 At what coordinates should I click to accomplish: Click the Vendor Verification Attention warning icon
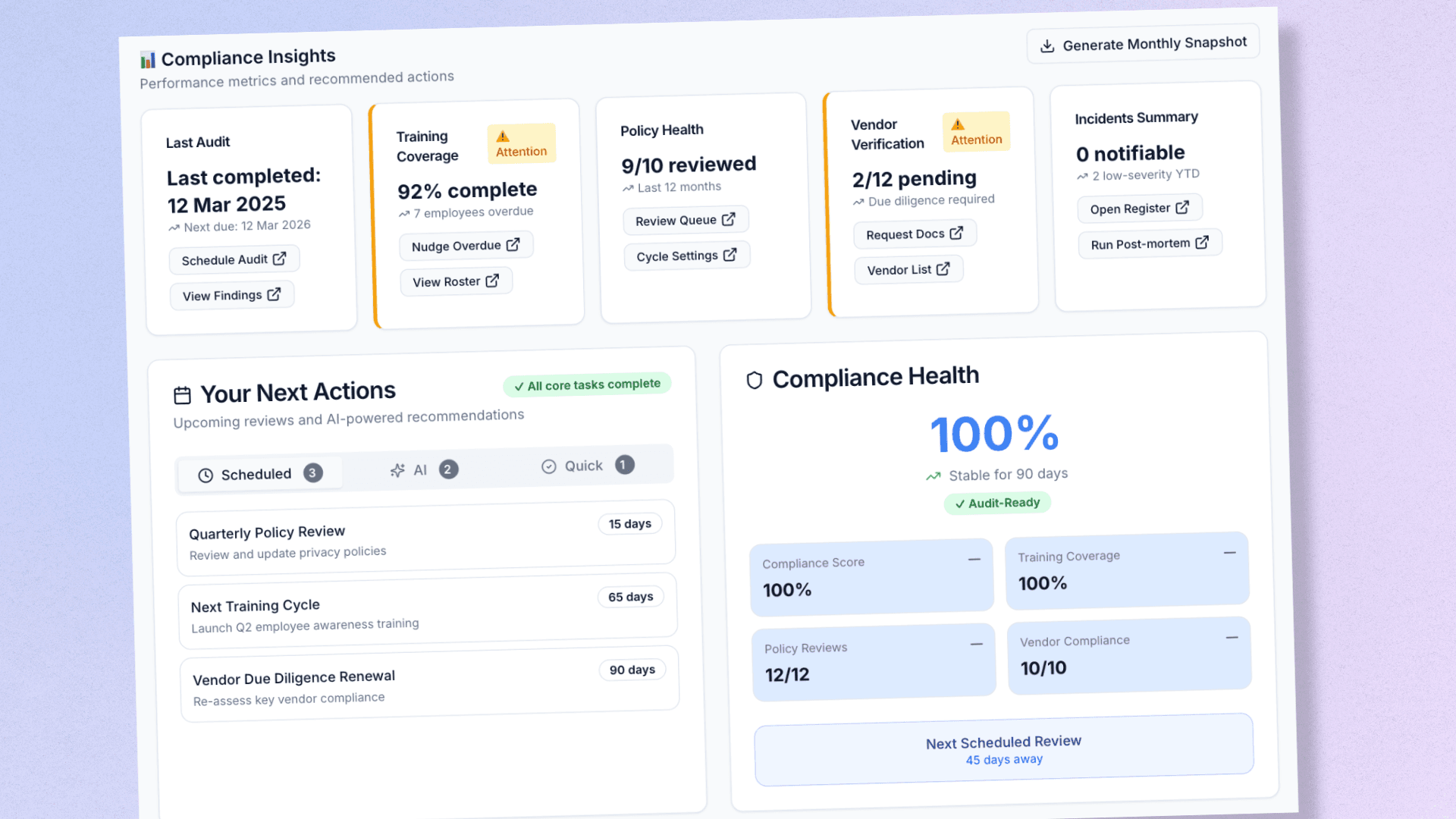pyautogui.click(x=958, y=124)
